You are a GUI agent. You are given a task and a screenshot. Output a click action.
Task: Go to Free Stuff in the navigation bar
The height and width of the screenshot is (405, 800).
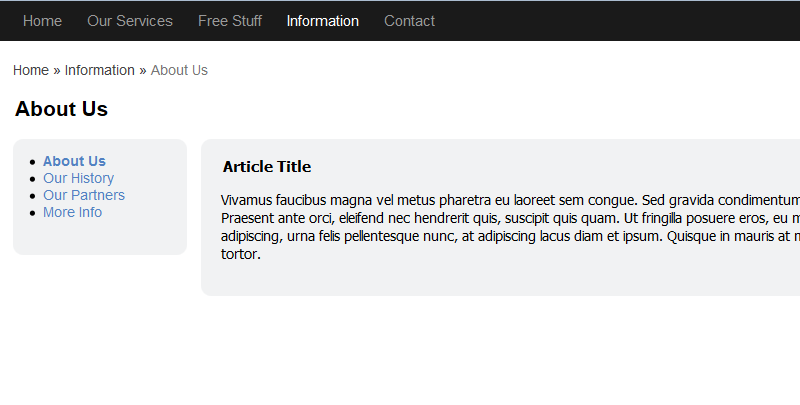coord(230,21)
